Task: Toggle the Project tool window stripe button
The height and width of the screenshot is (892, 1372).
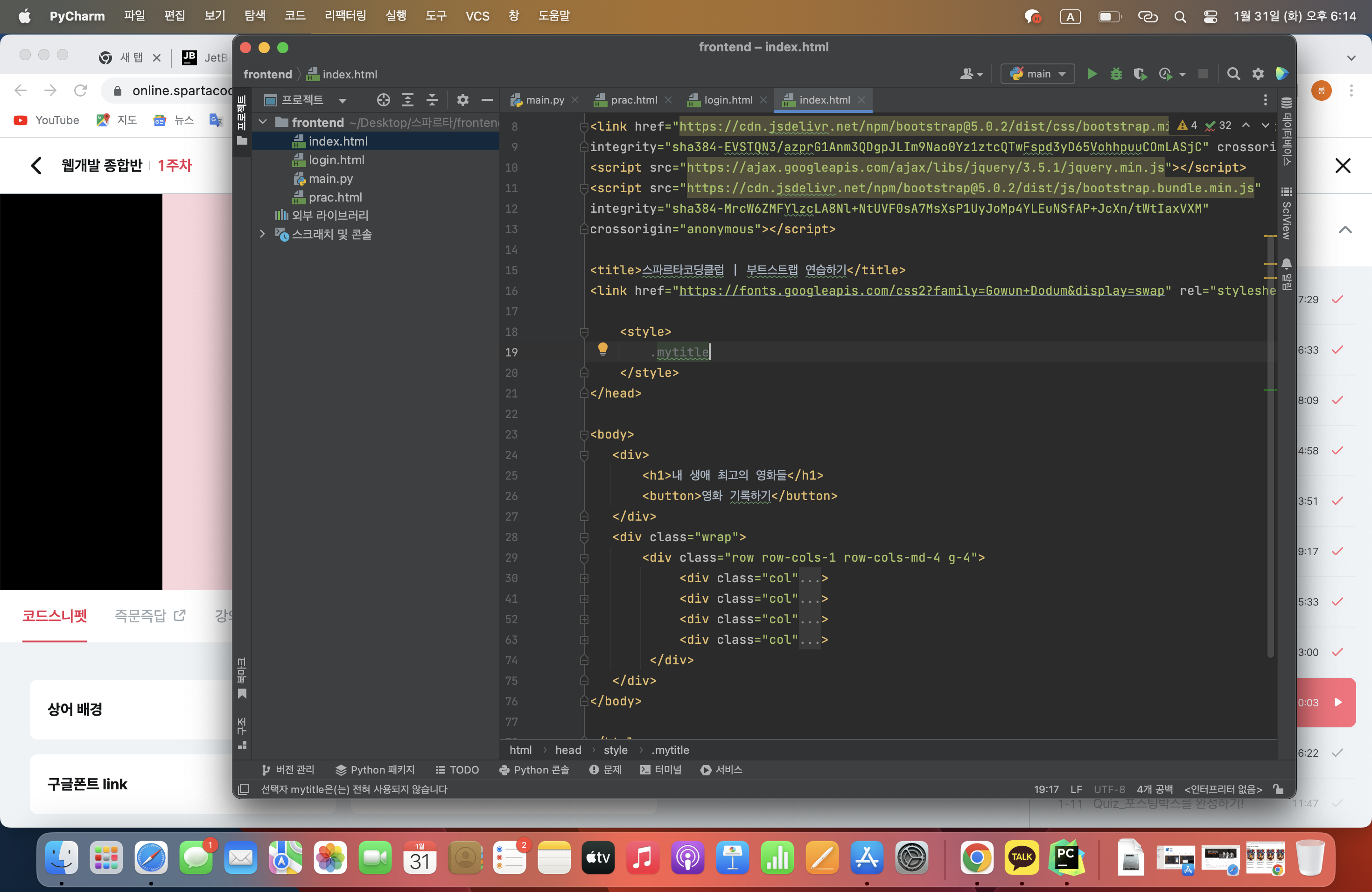Action: click(242, 120)
